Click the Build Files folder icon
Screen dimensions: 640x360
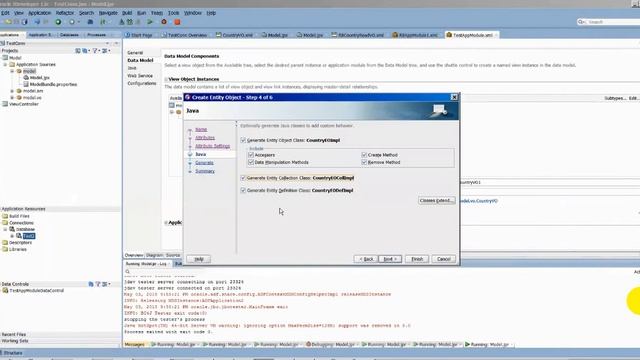coord(5,216)
